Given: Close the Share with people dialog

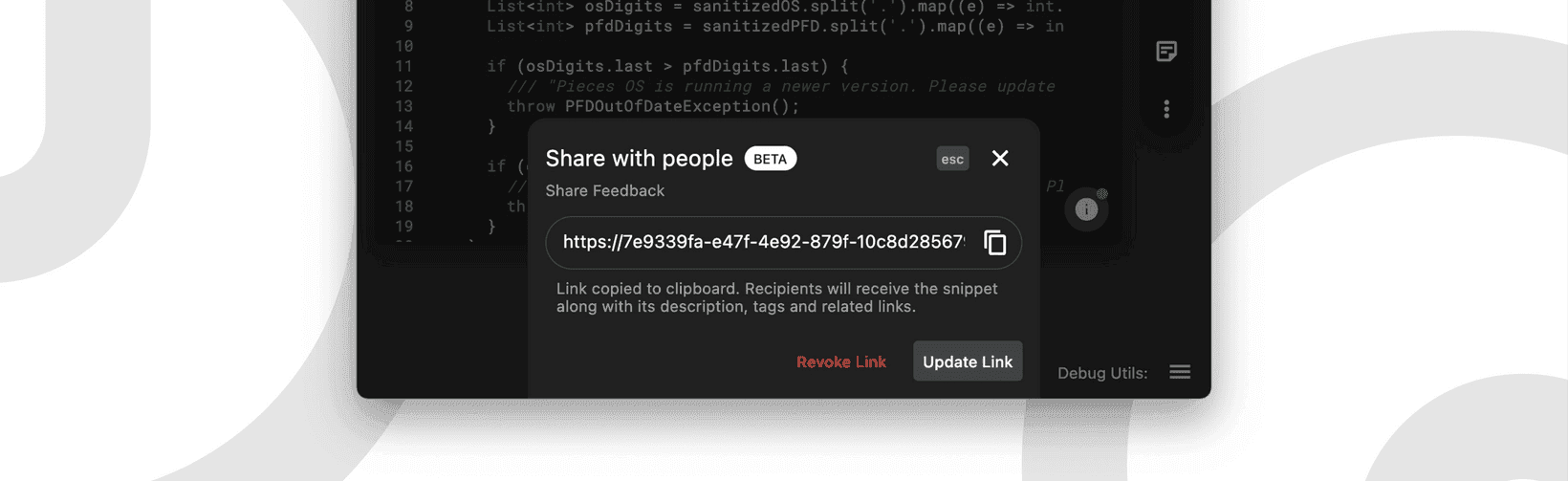Looking at the screenshot, I should (x=1000, y=159).
